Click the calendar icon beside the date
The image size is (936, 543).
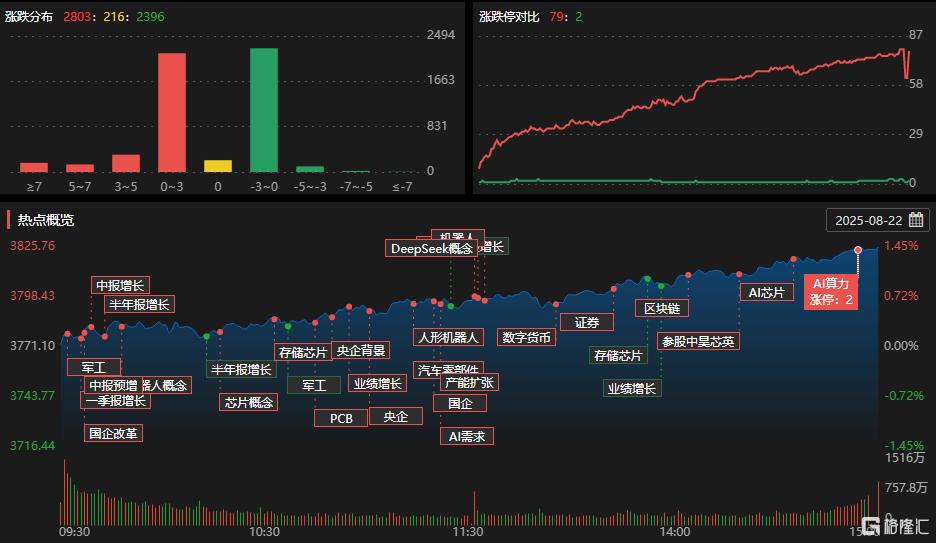pyautogui.click(x=915, y=220)
